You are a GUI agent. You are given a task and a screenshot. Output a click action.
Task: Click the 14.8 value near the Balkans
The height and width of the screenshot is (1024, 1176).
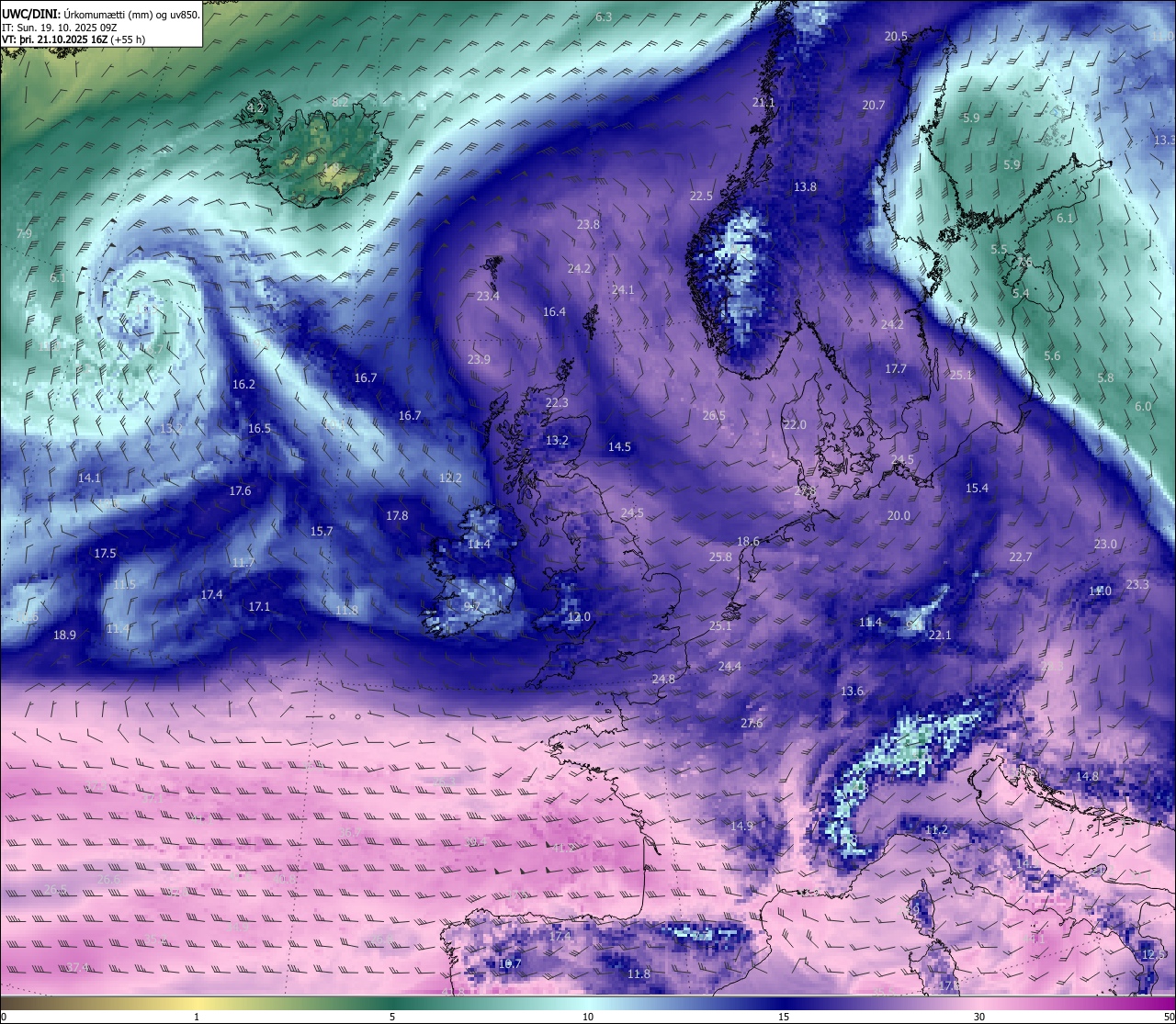(1087, 776)
